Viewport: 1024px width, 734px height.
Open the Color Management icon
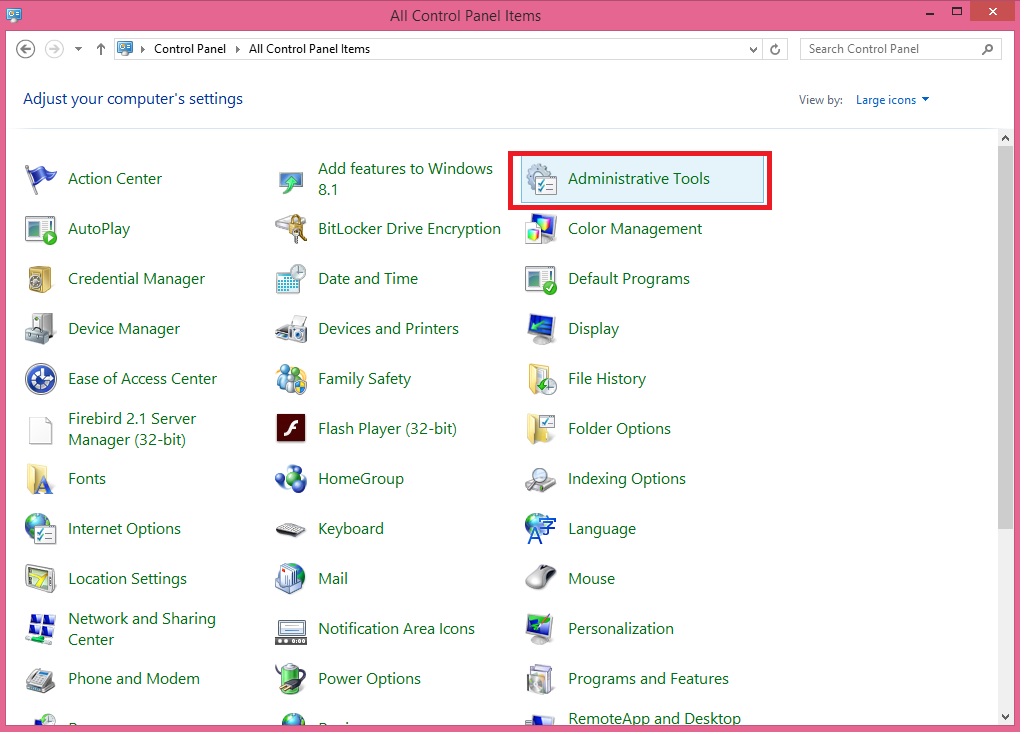tap(541, 229)
